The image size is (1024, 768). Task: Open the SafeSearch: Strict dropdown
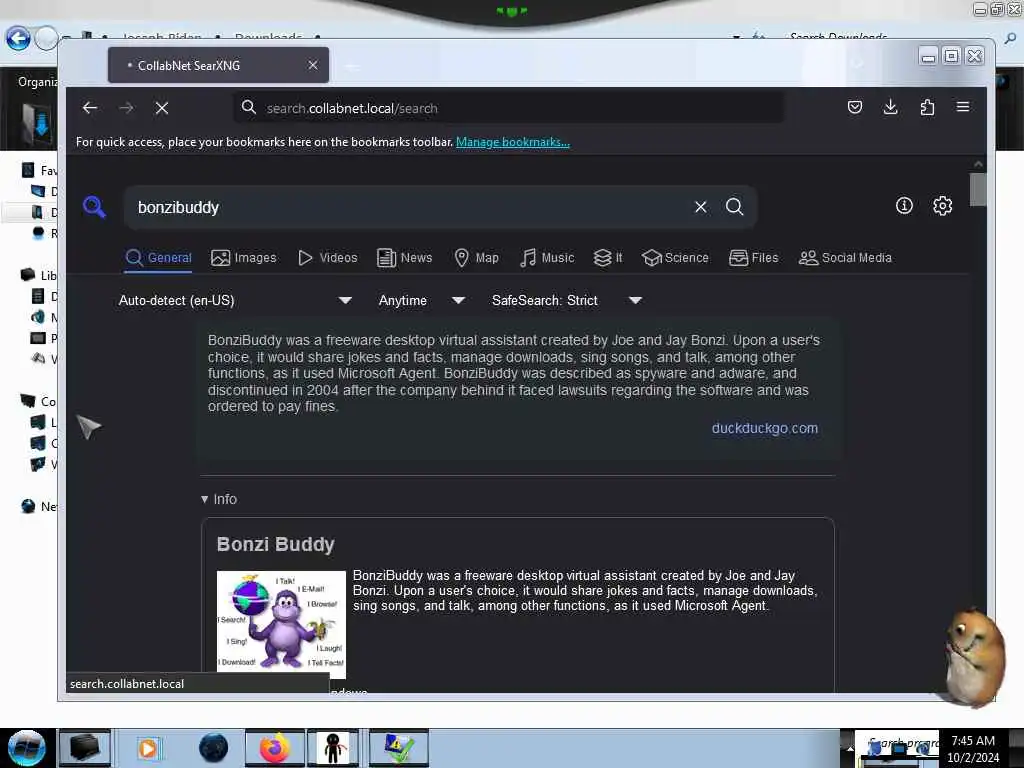pos(567,300)
